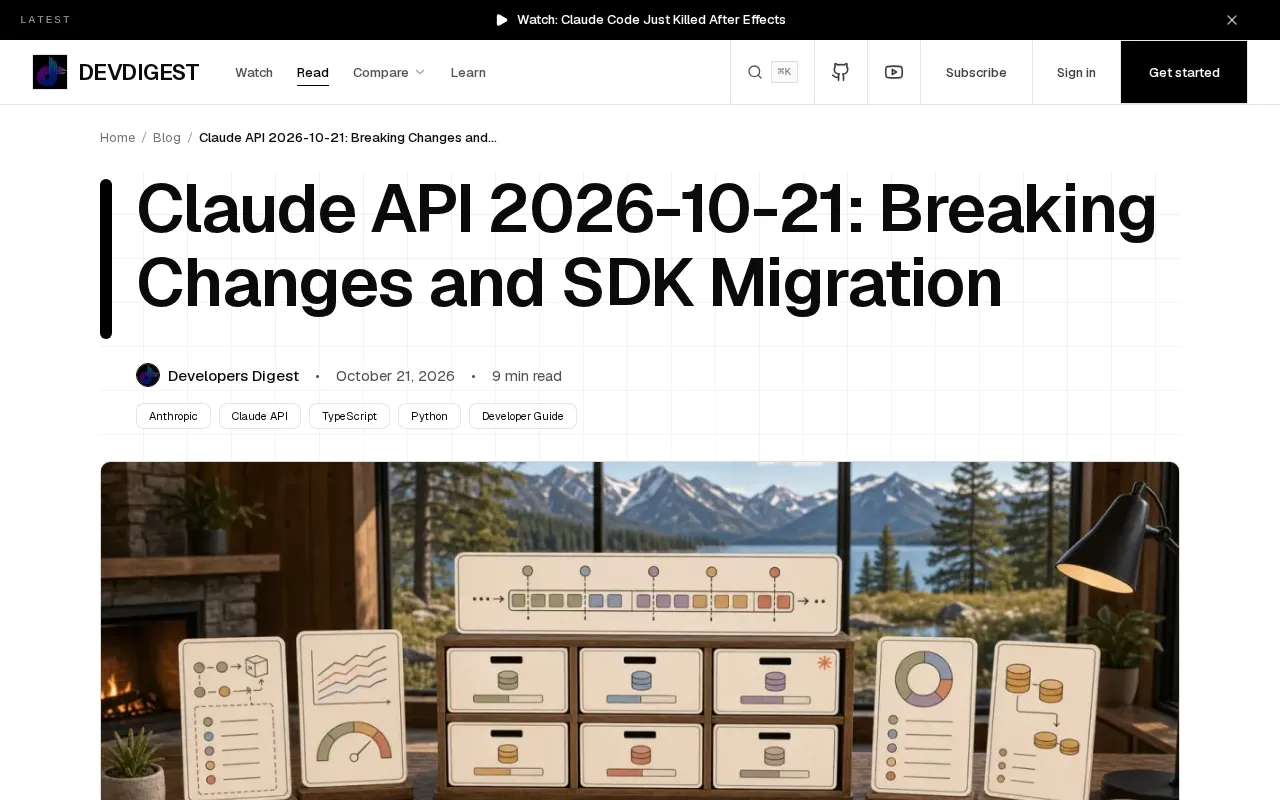The height and width of the screenshot is (800, 1280).
Task: Open the Learn nav item
Action: pyautogui.click(x=468, y=72)
